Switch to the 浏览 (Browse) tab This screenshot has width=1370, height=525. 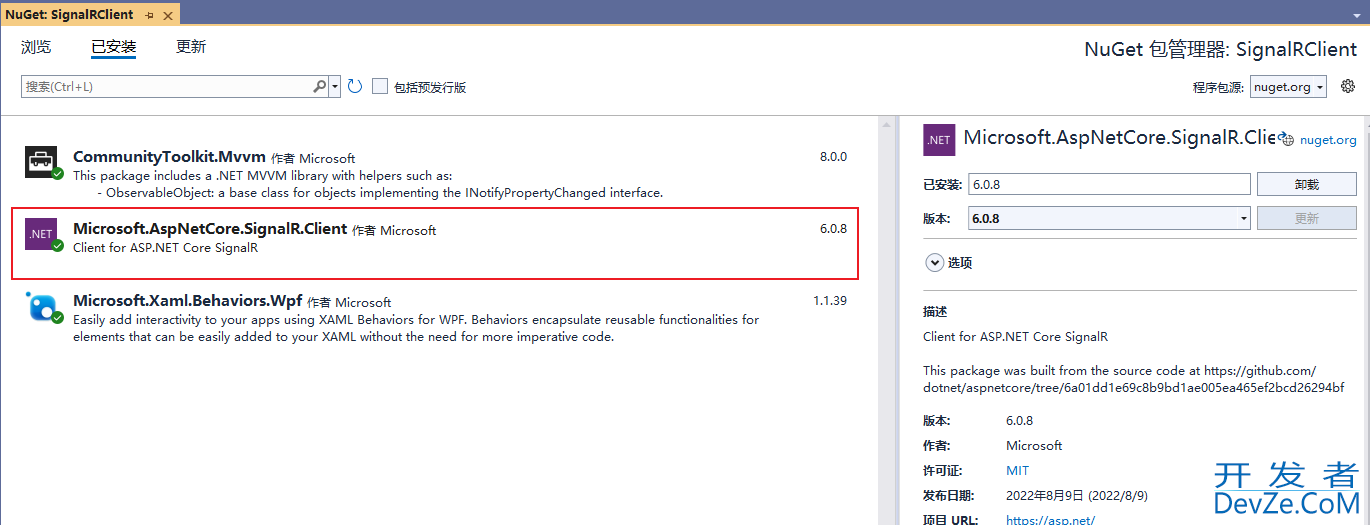click(x=36, y=47)
